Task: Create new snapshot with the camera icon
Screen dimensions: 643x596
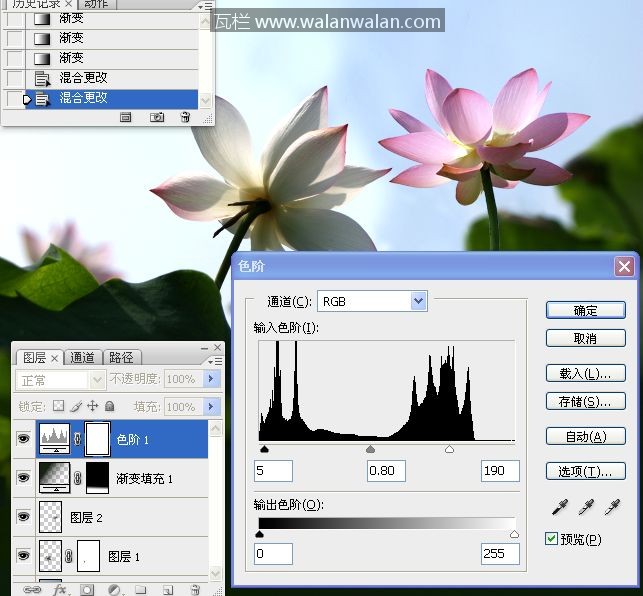Action: coord(157,117)
